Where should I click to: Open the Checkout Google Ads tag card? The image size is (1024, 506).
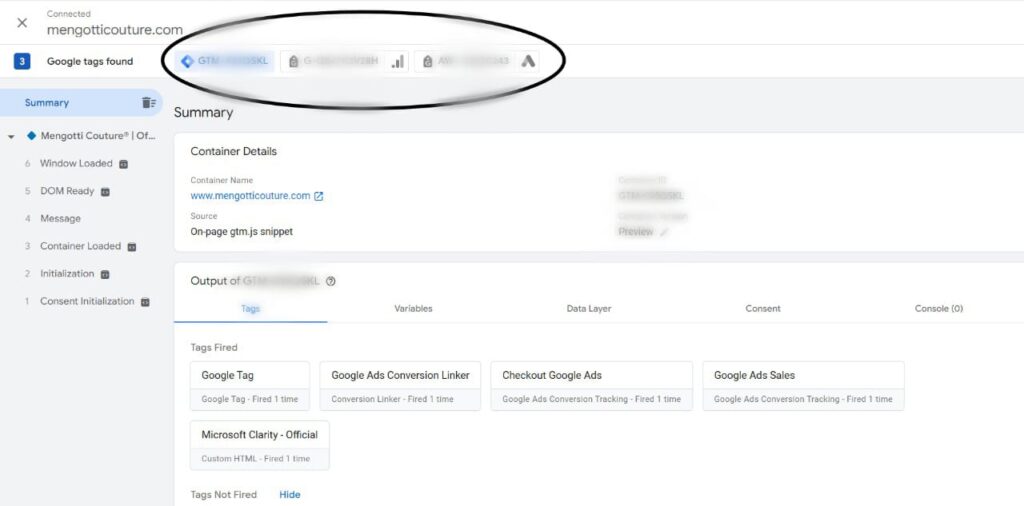(592, 386)
